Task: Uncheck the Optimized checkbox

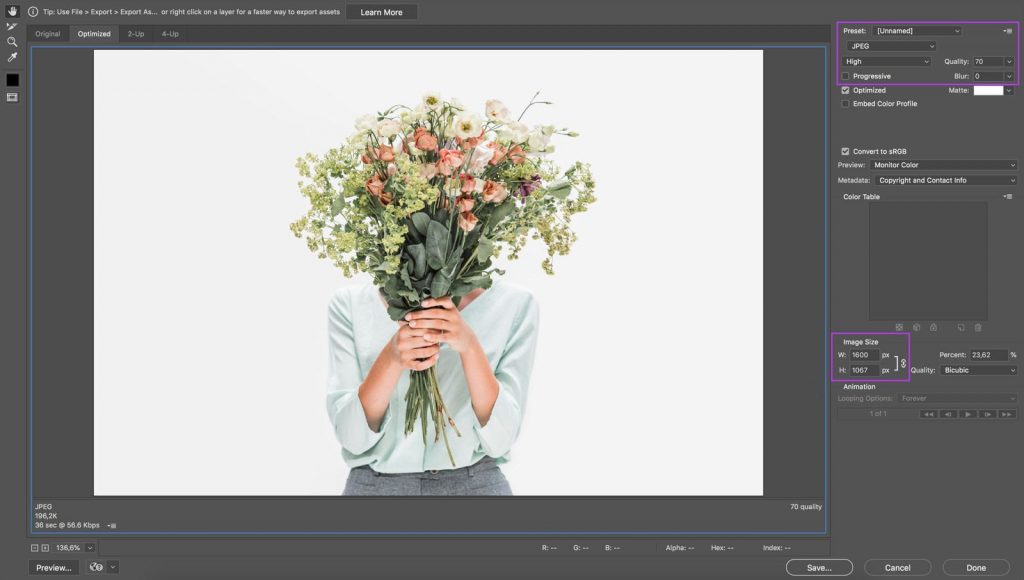Action: click(x=845, y=90)
